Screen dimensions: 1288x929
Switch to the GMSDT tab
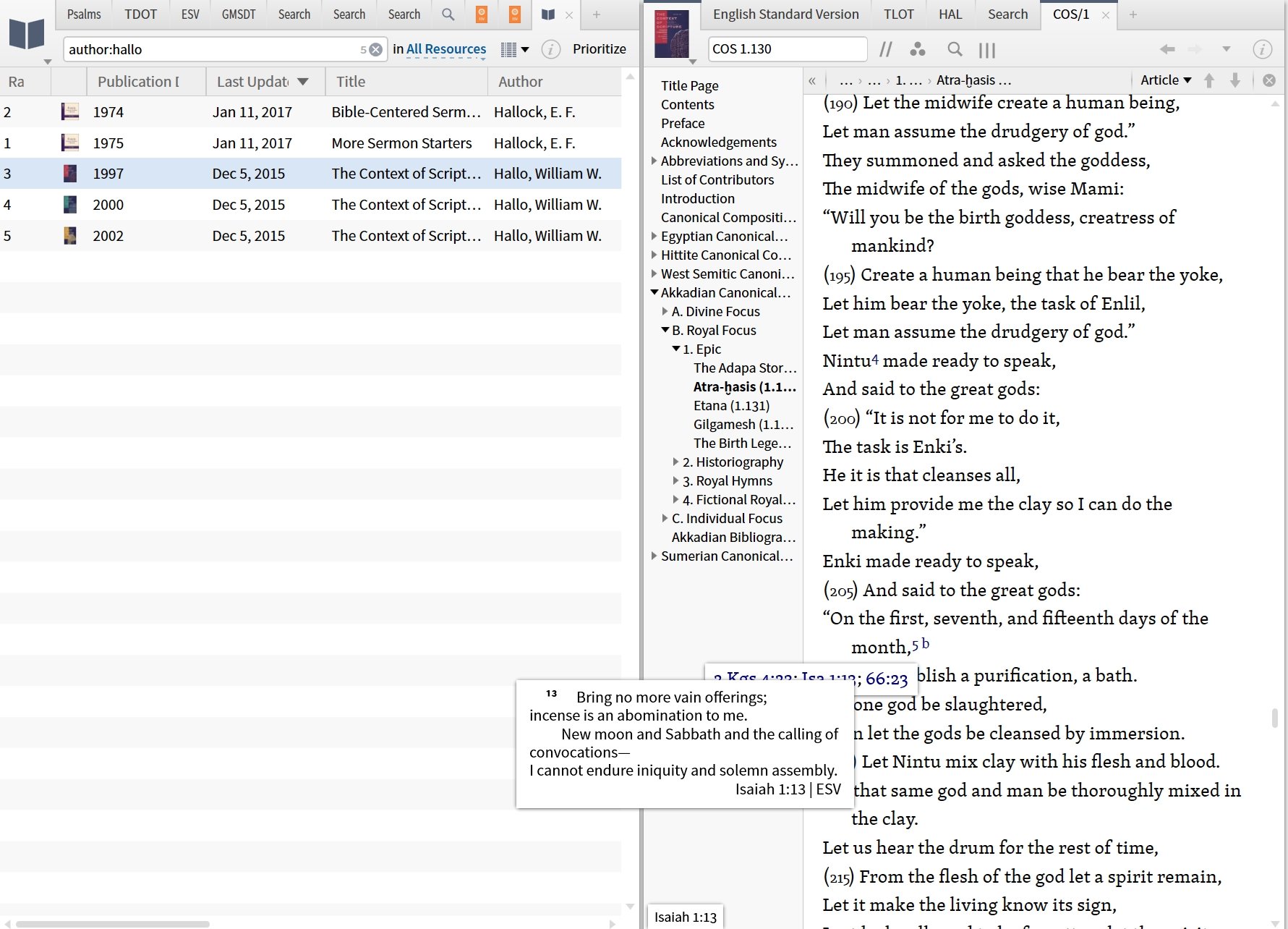(239, 14)
